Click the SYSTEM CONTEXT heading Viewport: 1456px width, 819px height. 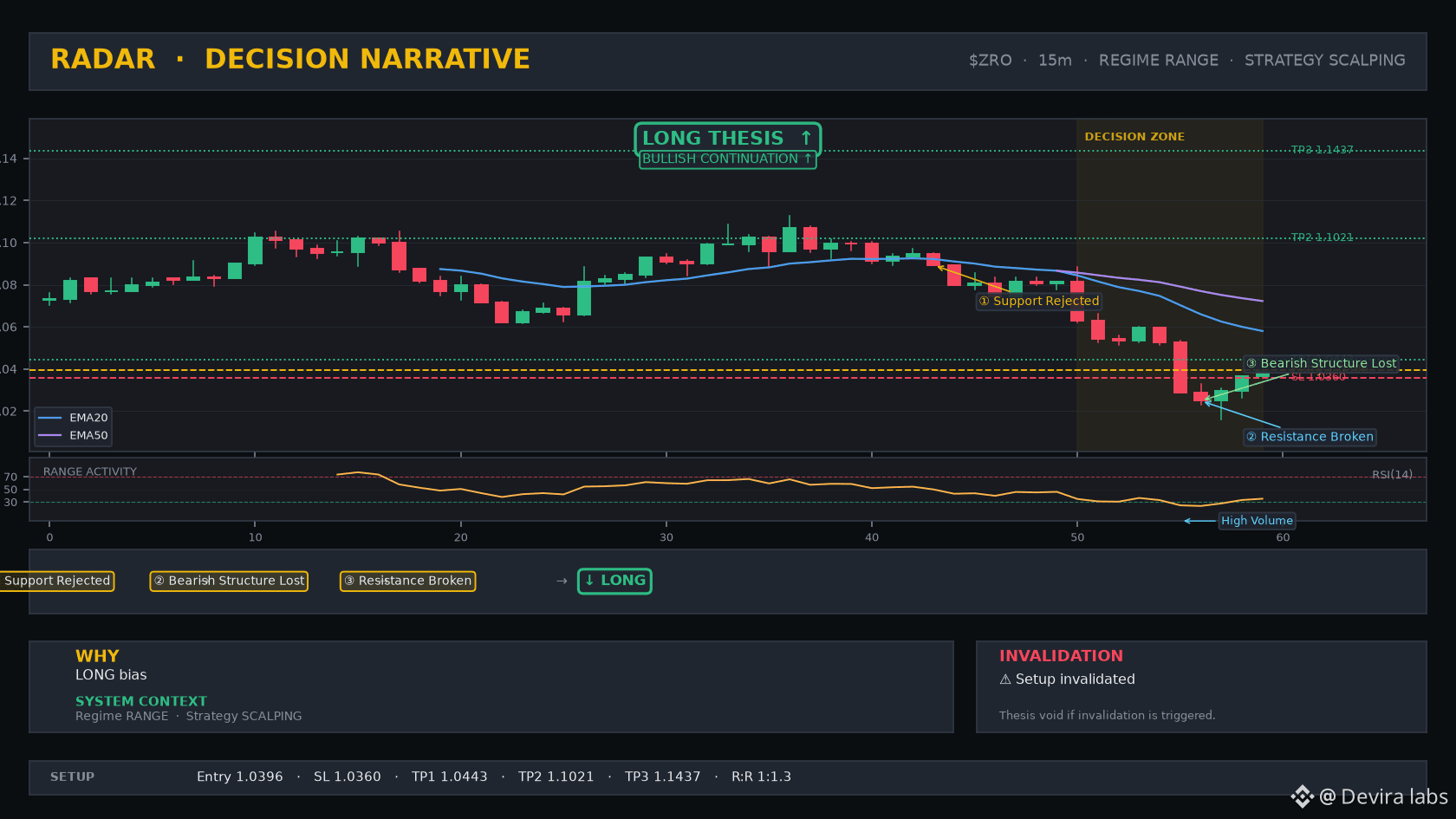tap(141, 701)
